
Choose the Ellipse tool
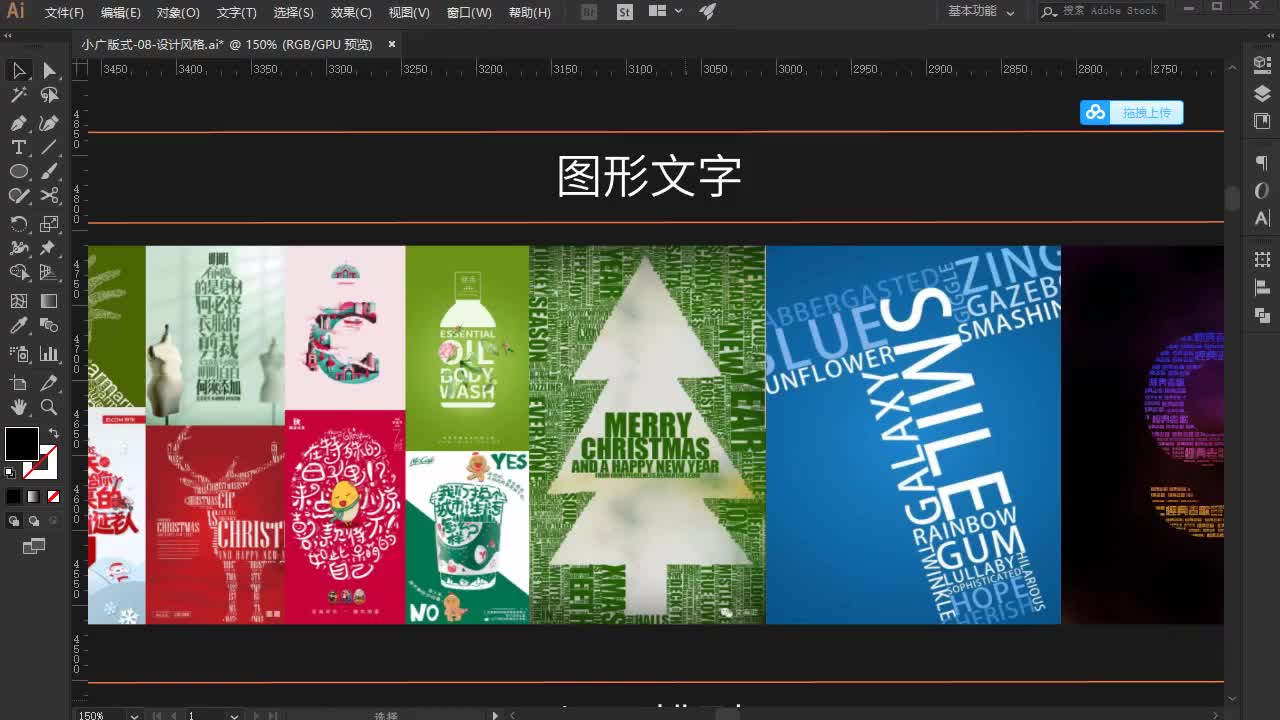point(19,172)
